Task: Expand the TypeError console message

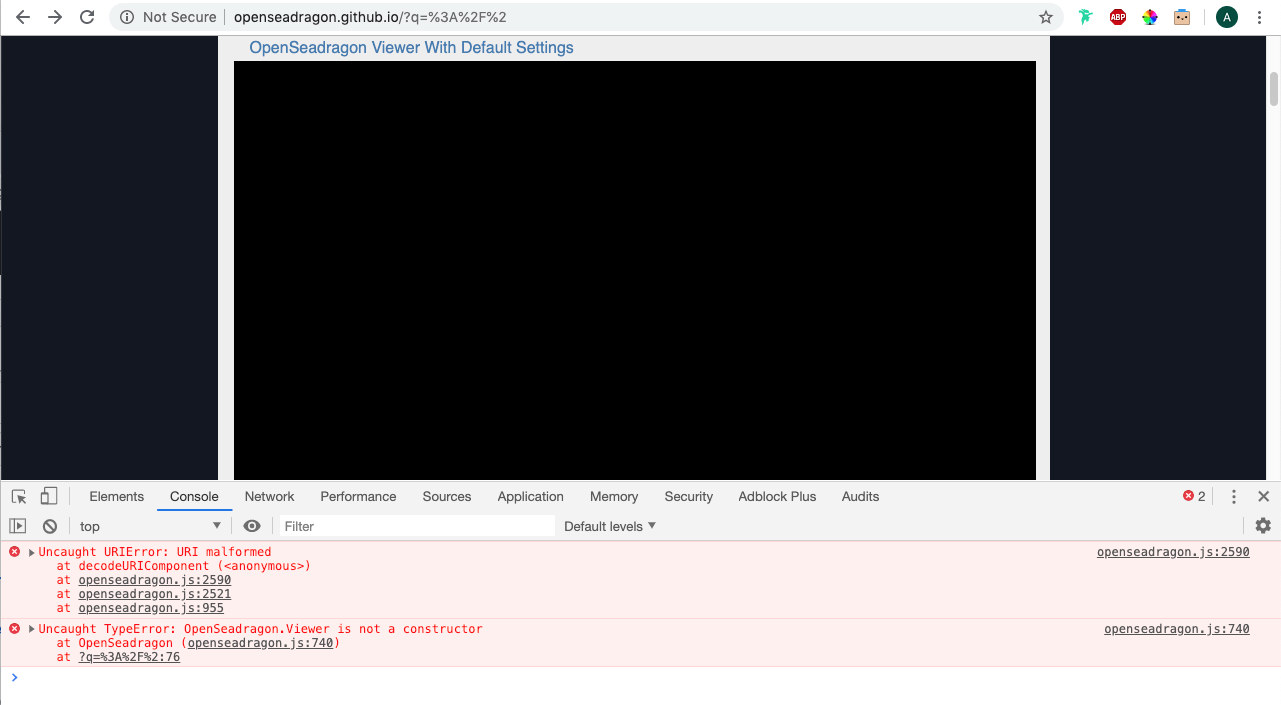Action: point(30,628)
